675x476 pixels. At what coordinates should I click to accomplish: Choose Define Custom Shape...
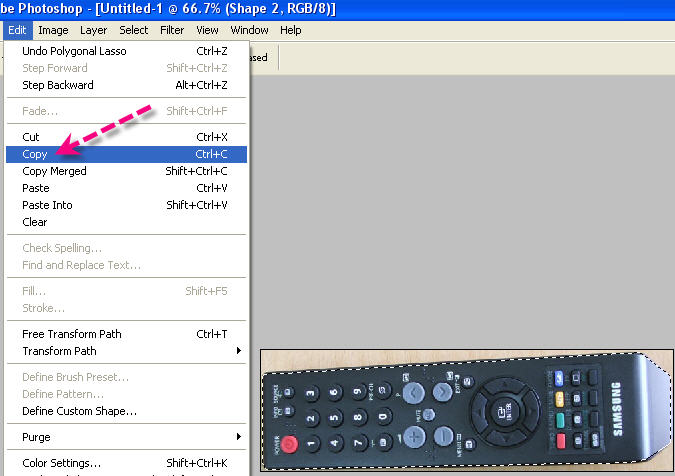[x=127, y=411]
